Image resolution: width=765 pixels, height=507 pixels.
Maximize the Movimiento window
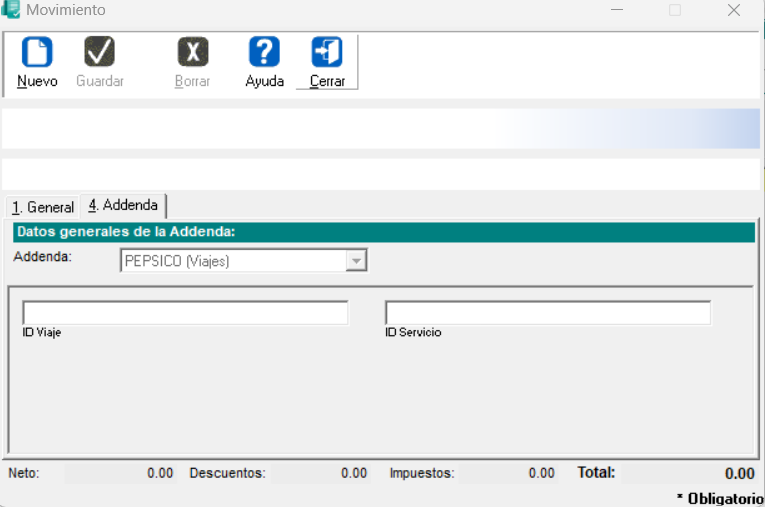[675, 10]
